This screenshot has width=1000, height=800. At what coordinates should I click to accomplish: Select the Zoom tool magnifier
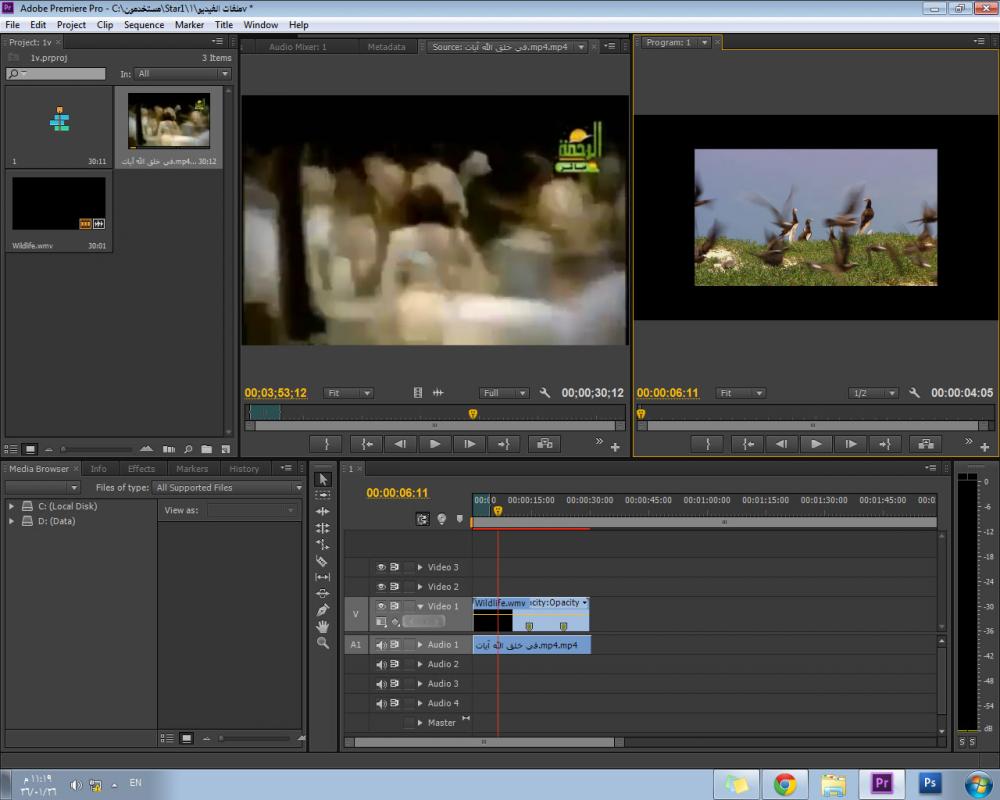click(323, 643)
